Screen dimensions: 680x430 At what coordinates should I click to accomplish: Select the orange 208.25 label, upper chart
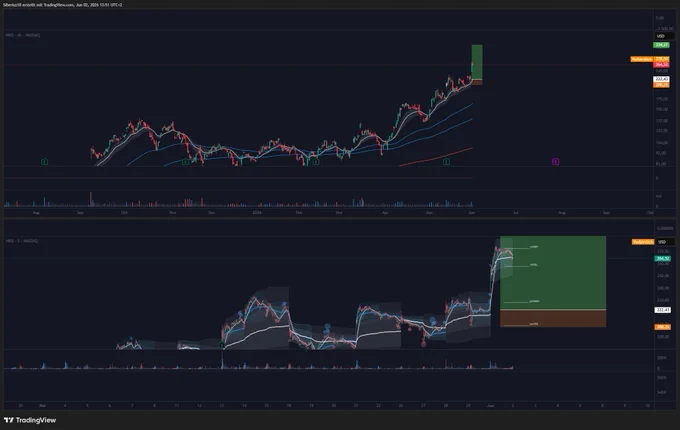661,85
